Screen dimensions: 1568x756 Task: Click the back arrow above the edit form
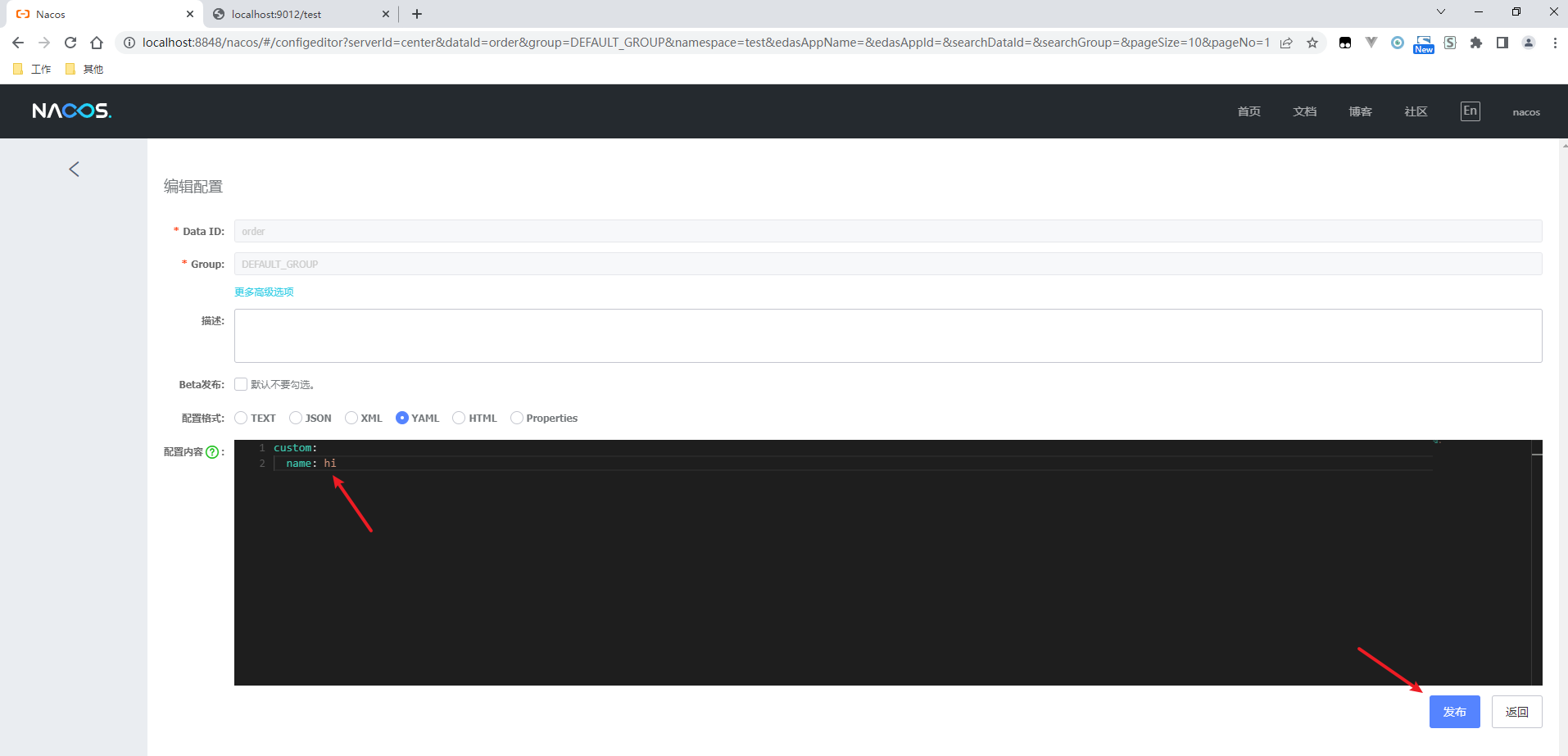[x=73, y=169]
